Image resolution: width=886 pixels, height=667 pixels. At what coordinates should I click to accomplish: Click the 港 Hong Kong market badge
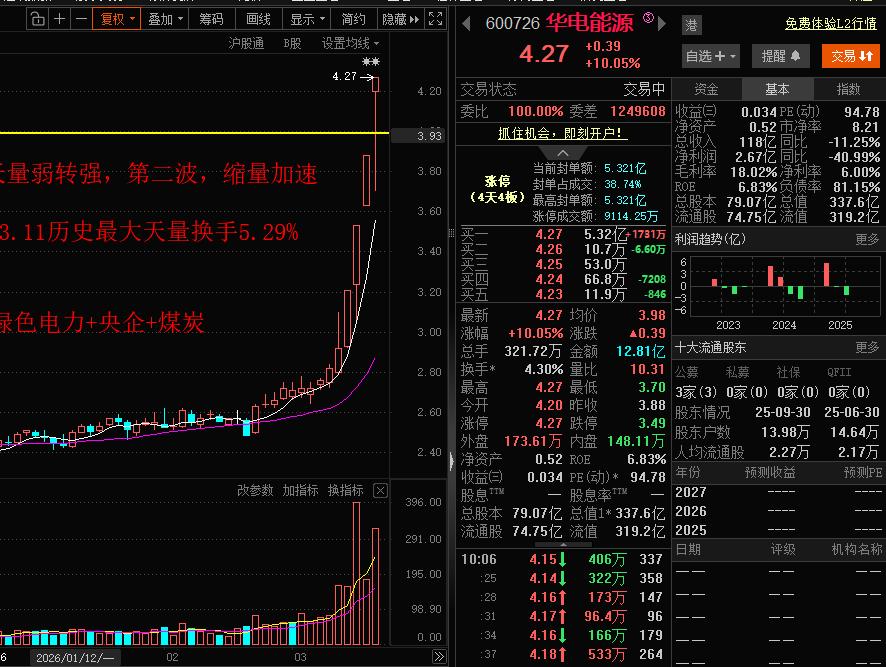coord(692,25)
